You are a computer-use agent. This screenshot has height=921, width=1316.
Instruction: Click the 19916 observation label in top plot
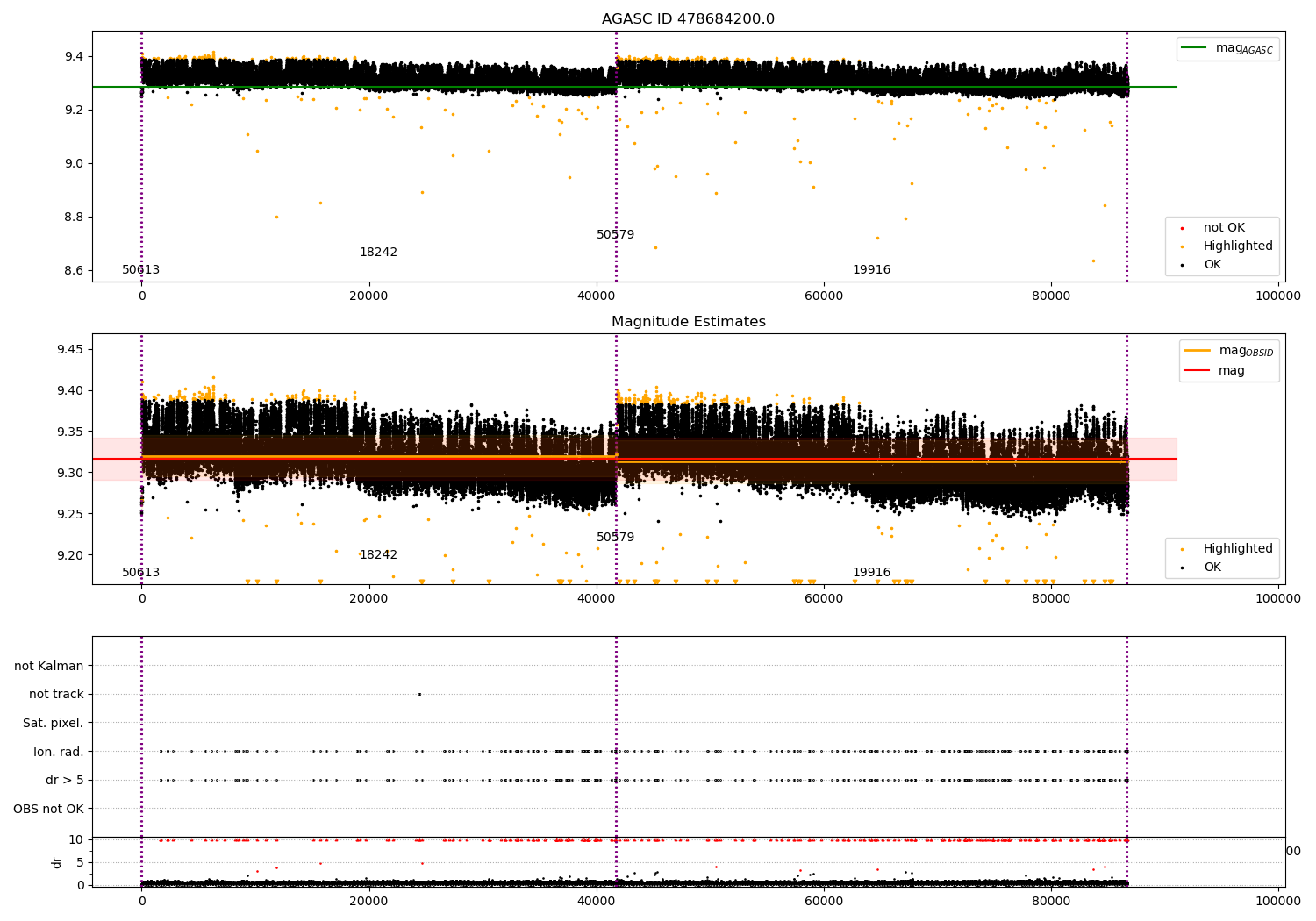(871, 270)
